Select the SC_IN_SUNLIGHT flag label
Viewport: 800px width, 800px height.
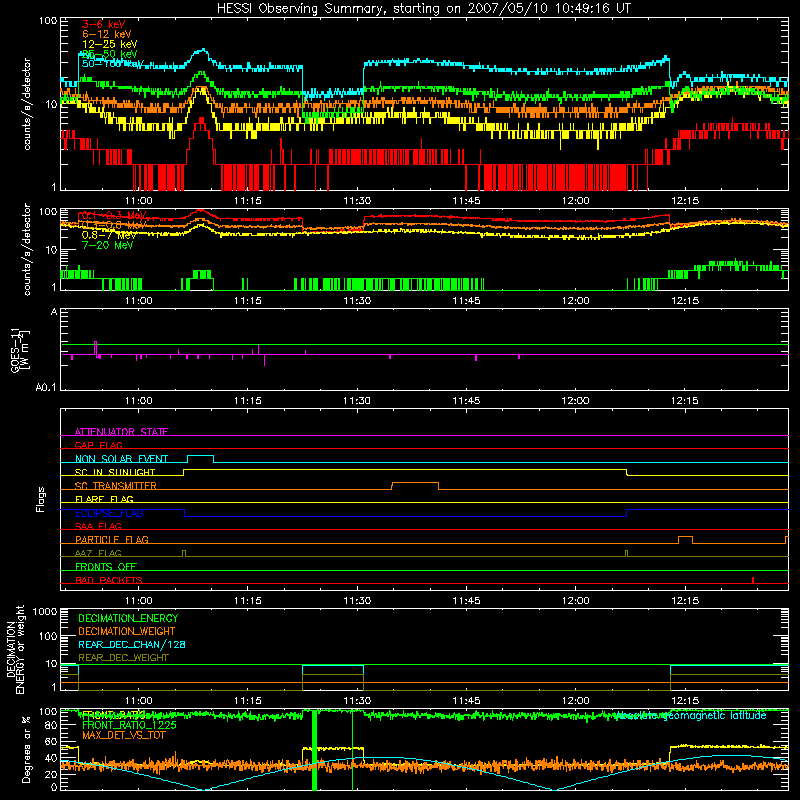coord(115,472)
